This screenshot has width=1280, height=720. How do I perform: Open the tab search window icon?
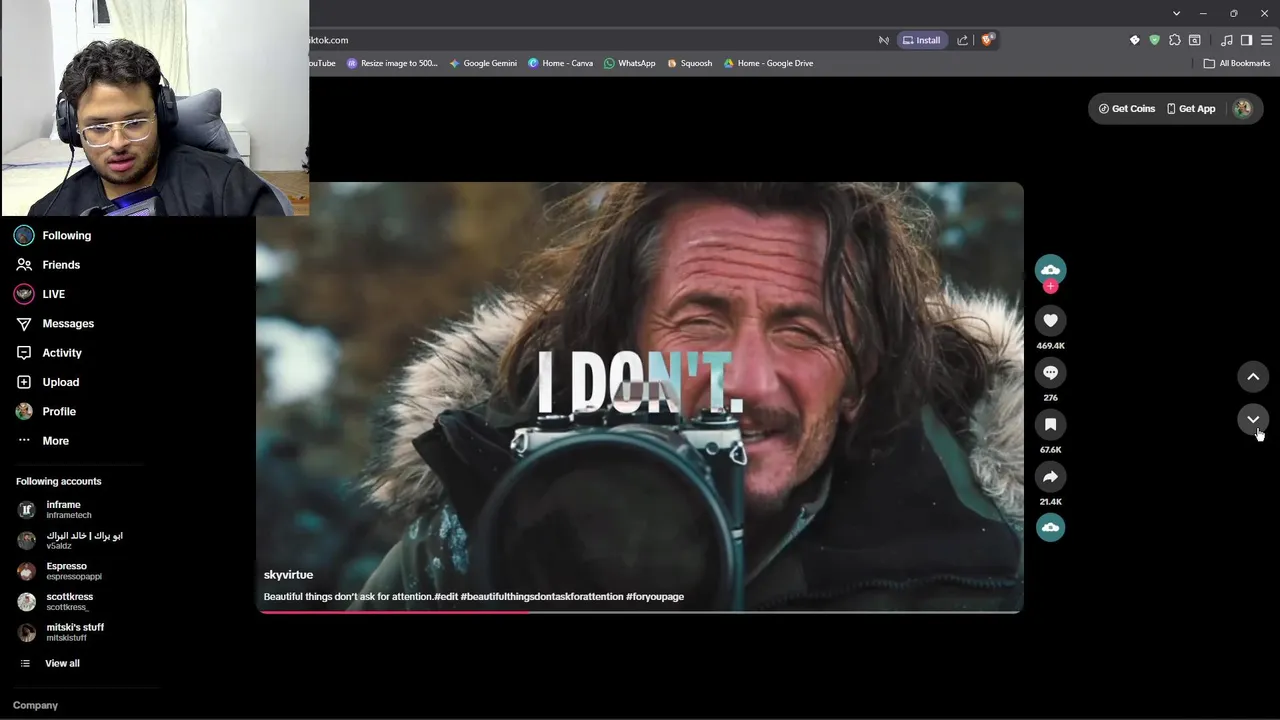pyautogui.click(x=1194, y=40)
